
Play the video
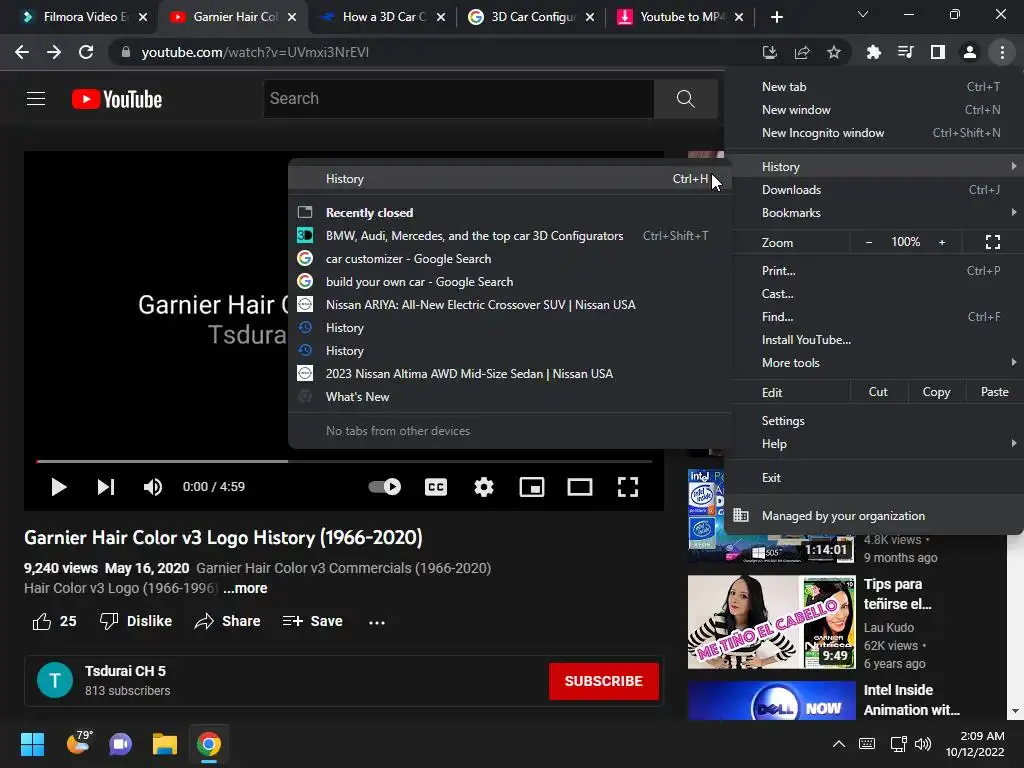59,487
